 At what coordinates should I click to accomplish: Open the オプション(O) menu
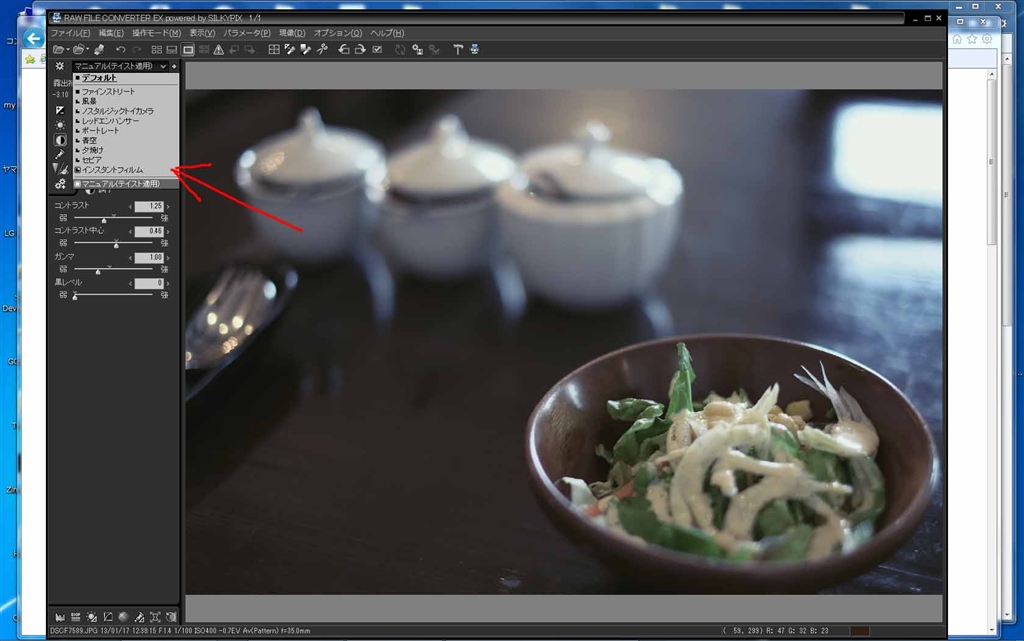pos(338,33)
